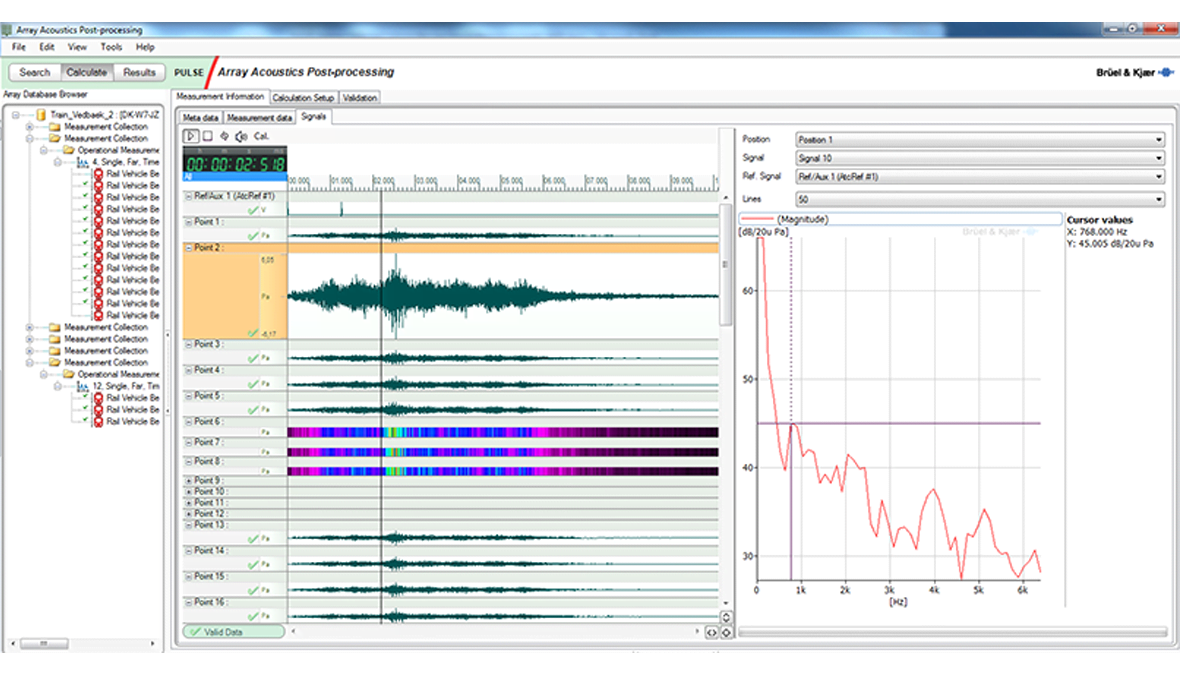This screenshot has height=674, width=1180.
Task: Click the stop playback square icon
Action: (207, 136)
